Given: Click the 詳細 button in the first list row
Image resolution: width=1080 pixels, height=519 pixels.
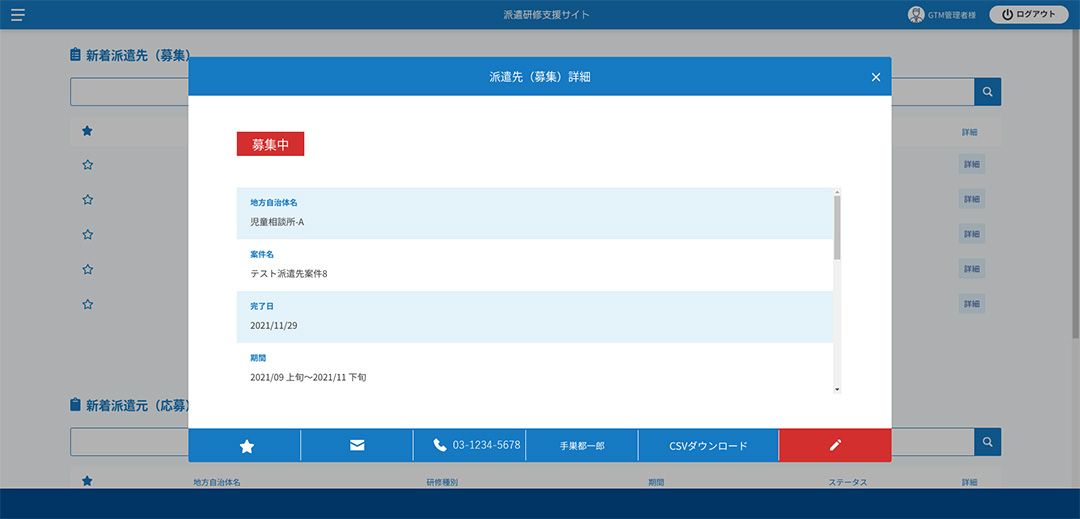Looking at the screenshot, I should pos(971,165).
